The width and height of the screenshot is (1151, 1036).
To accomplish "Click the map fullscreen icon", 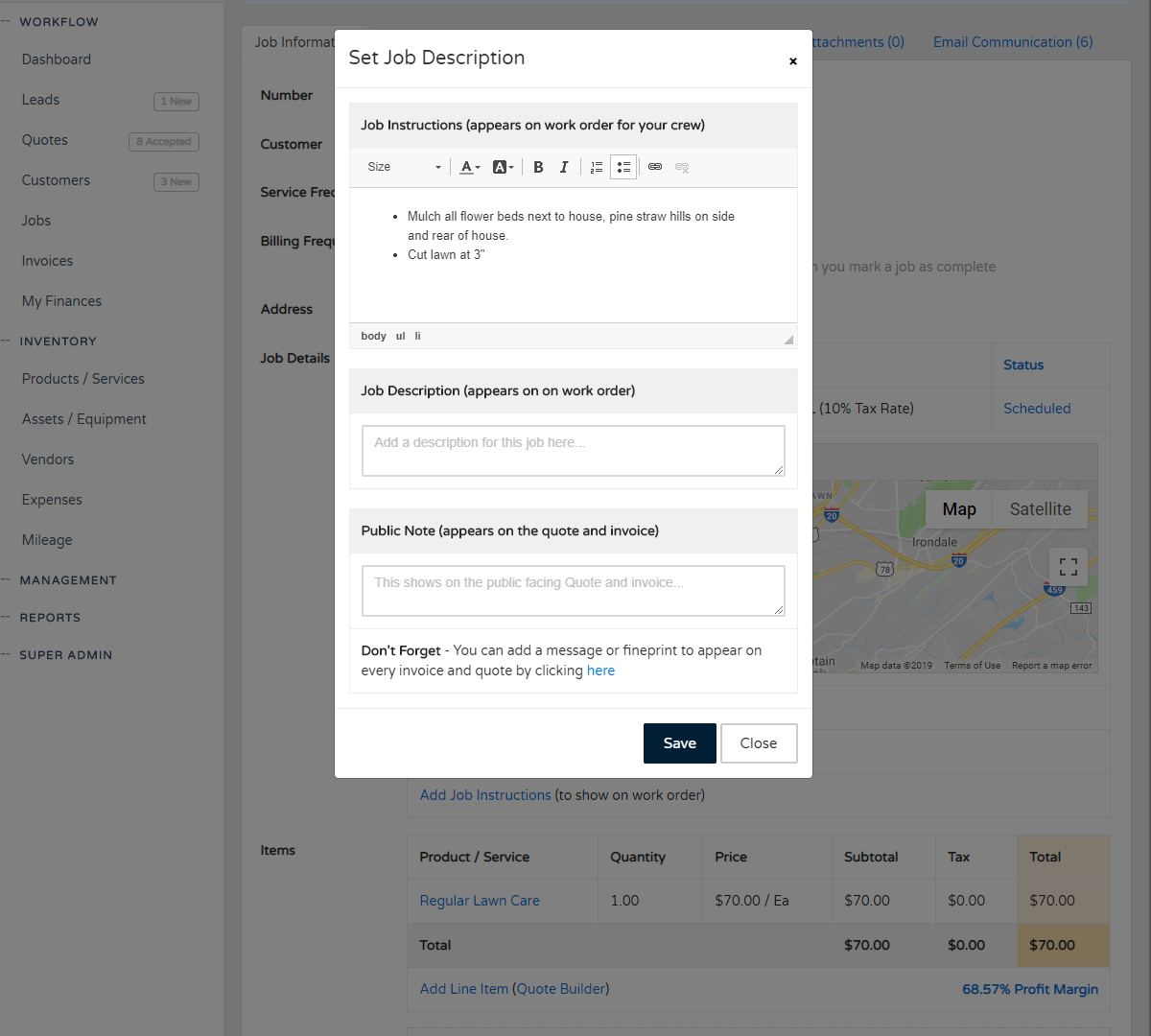I will [x=1069, y=567].
